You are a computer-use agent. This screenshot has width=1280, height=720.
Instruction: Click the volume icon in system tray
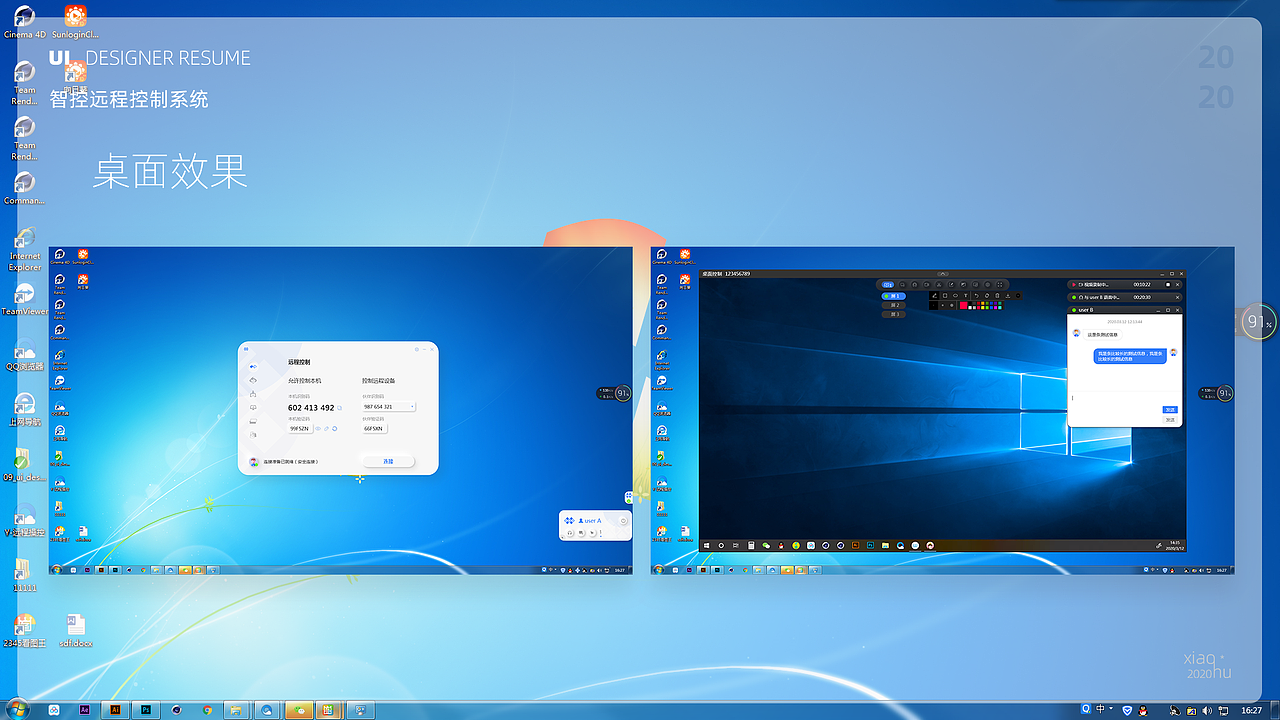tap(1207, 711)
